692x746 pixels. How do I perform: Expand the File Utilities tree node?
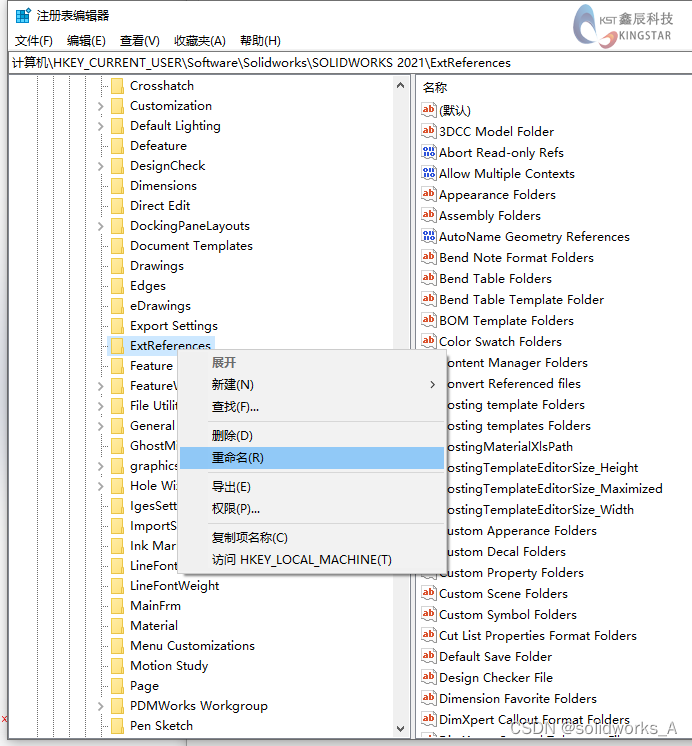(x=100, y=406)
